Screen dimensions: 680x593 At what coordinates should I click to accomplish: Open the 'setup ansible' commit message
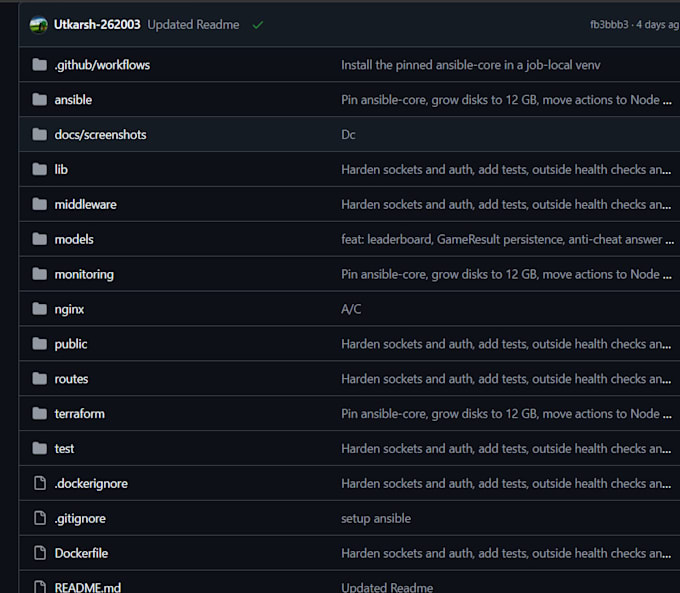pyautogui.click(x=376, y=518)
